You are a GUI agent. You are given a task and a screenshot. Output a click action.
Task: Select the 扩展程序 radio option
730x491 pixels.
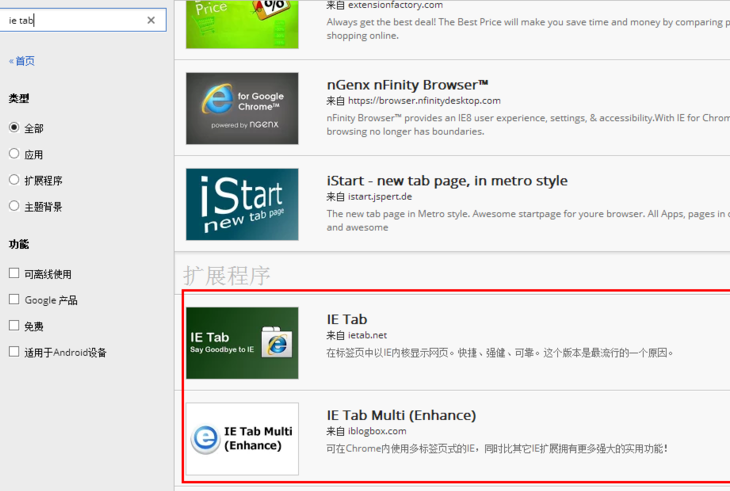tap(14, 180)
